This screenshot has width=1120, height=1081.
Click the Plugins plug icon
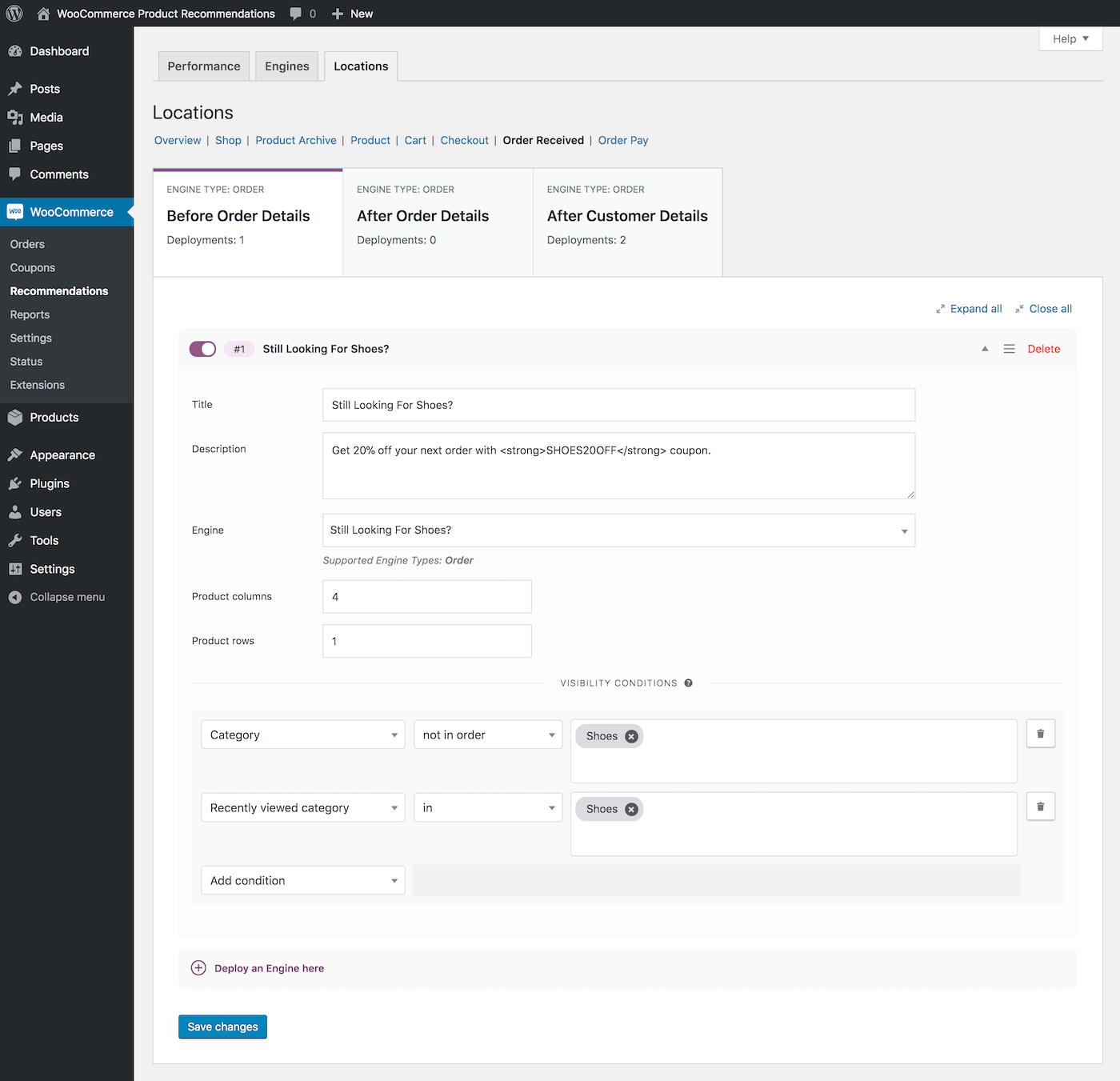[x=15, y=483]
